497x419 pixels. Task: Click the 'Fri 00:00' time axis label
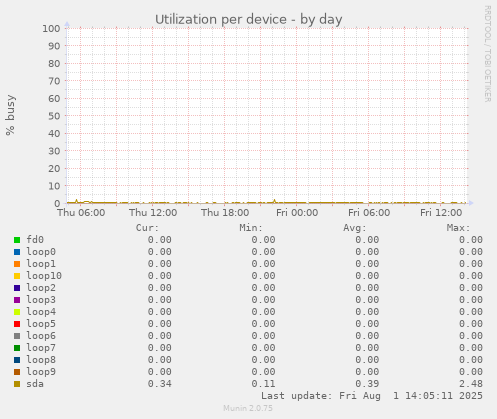(297, 213)
